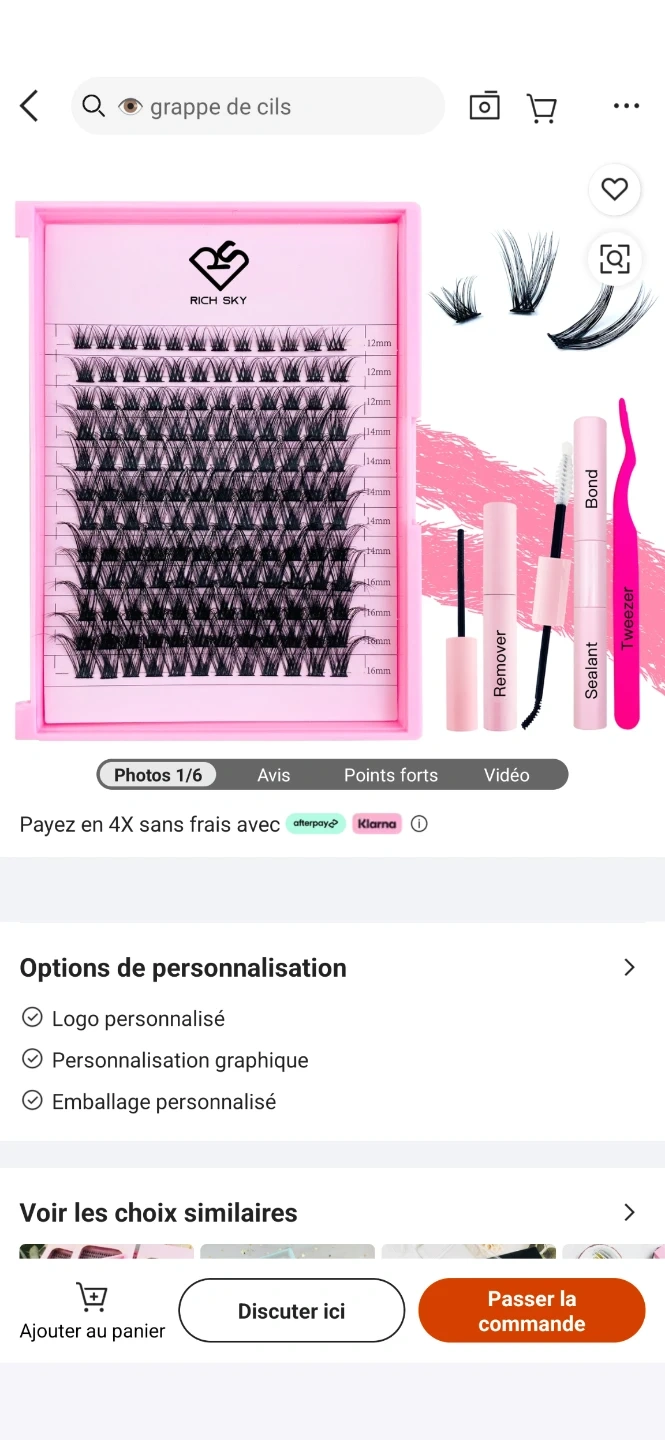Tap Personnalisation graphique check mark
This screenshot has width=665, height=1440.
[32, 1059]
